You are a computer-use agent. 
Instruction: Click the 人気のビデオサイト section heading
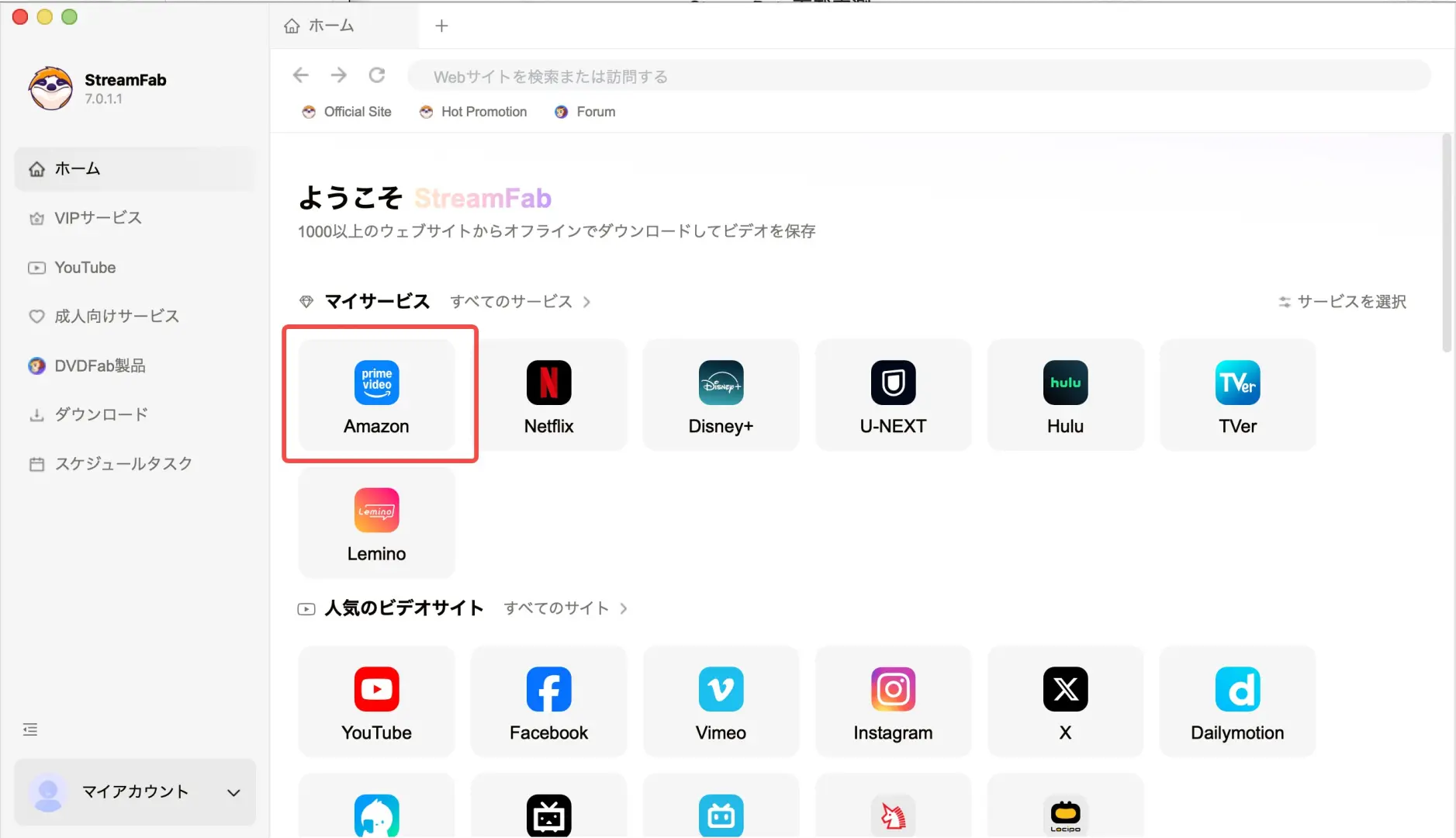(x=404, y=608)
